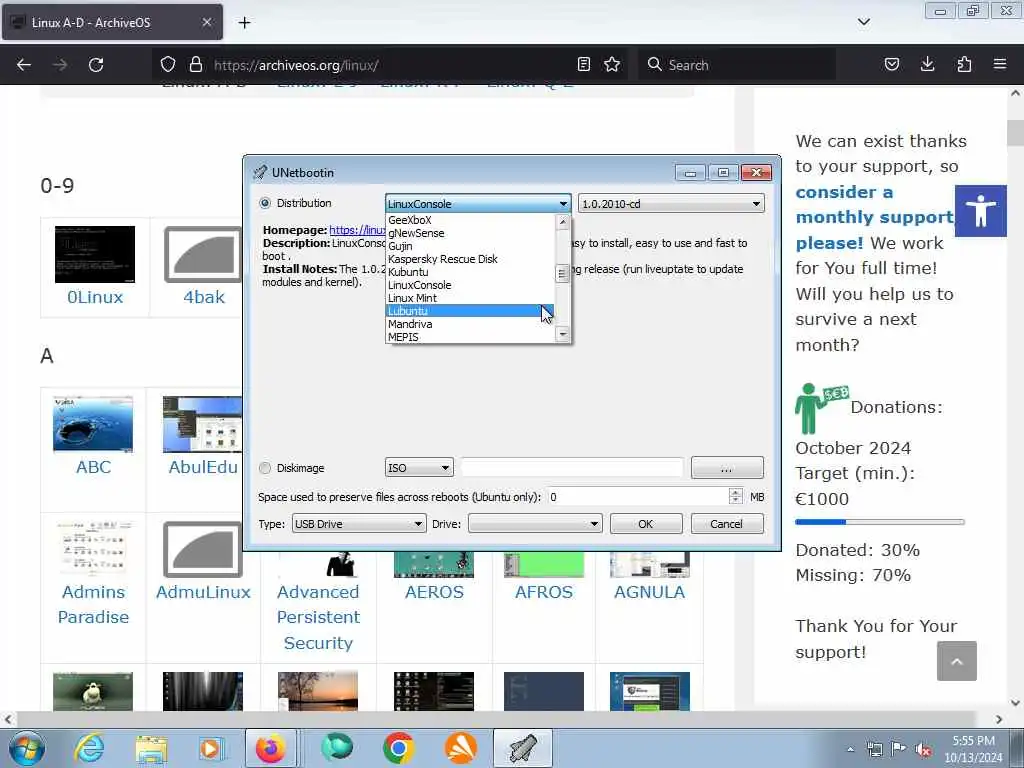Click the UNetbootin Cancel button
The width and height of the screenshot is (1024, 768).
click(727, 524)
